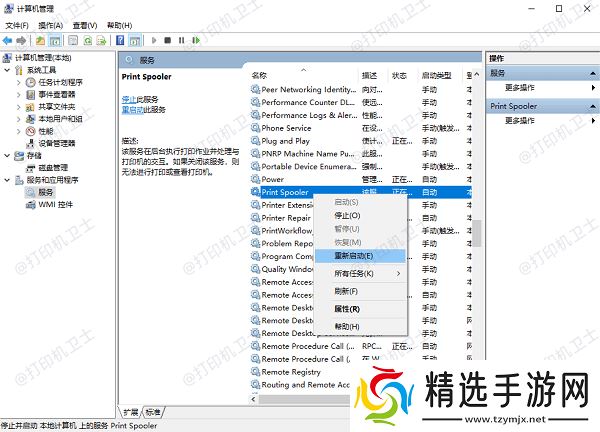Click the Start service play icon
The height and width of the screenshot is (432, 600).
click(x=153, y=41)
